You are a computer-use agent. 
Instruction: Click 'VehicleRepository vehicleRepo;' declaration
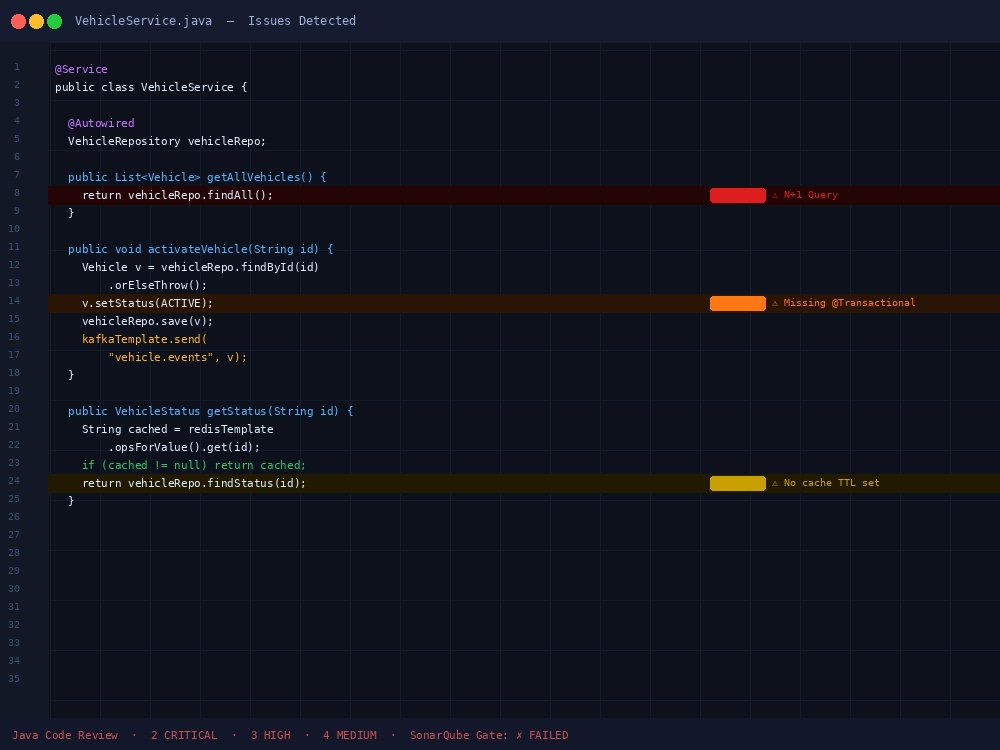tap(167, 141)
